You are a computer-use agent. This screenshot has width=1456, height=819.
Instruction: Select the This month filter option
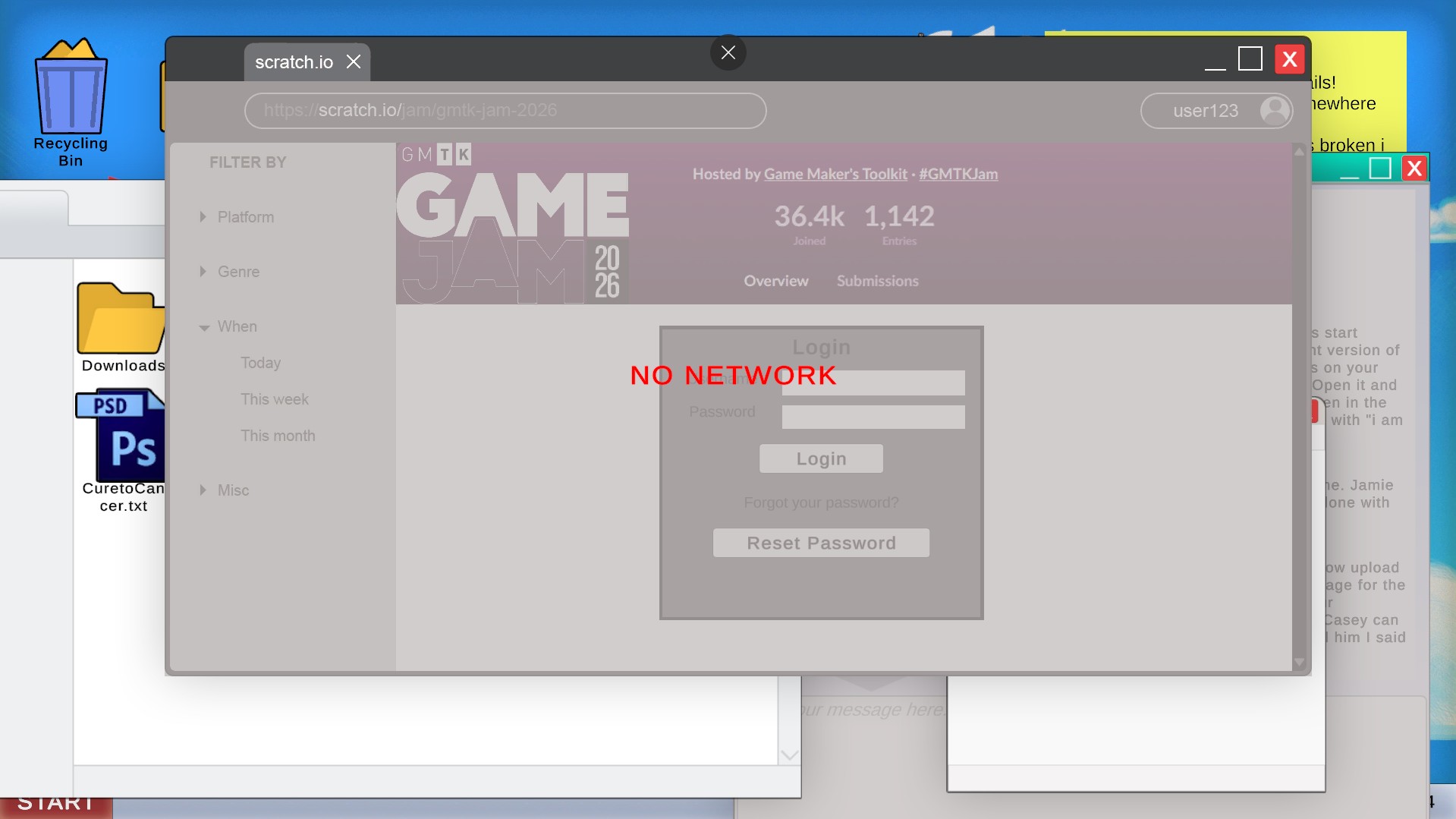[278, 436]
